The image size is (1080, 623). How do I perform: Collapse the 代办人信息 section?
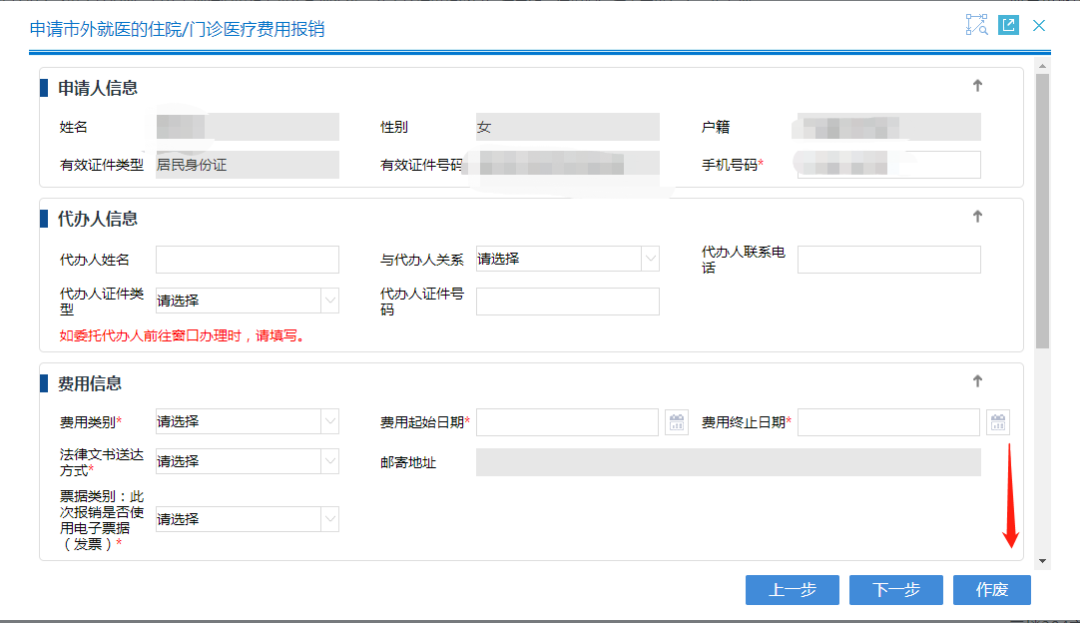(977, 216)
